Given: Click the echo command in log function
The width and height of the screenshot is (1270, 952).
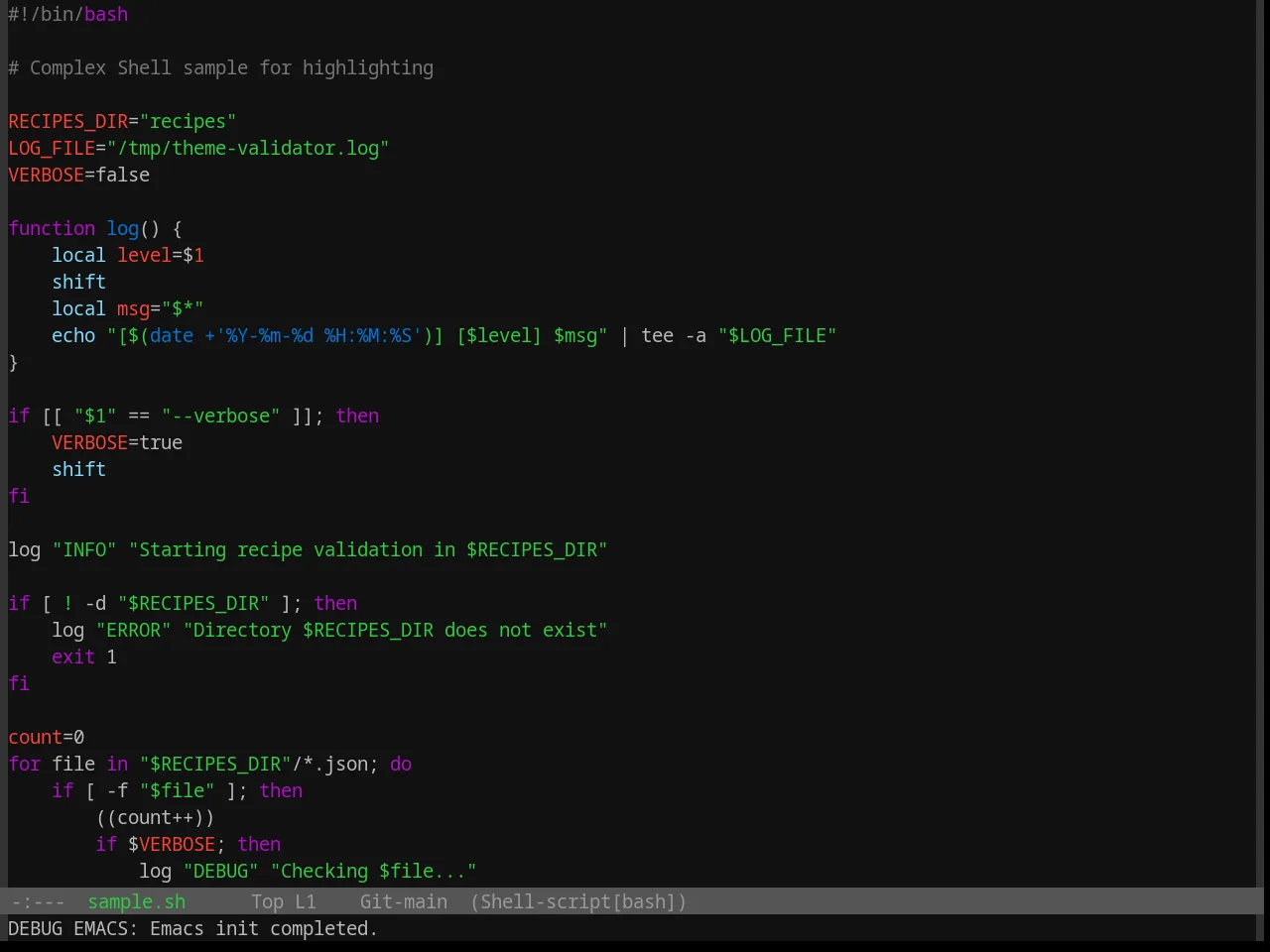Looking at the screenshot, I should click(x=73, y=335).
